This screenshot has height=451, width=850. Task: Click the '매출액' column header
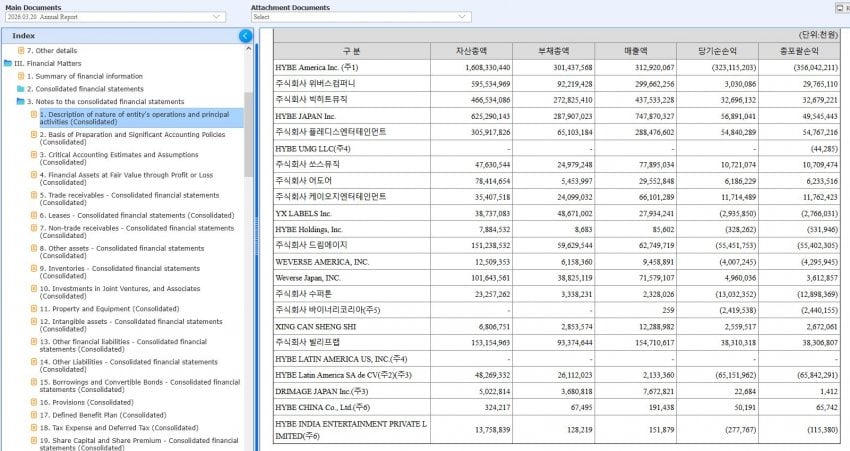point(635,51)
